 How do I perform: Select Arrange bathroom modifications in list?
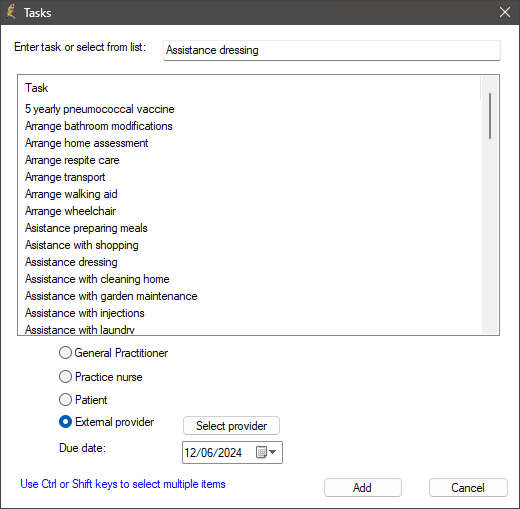pos(99,126)
